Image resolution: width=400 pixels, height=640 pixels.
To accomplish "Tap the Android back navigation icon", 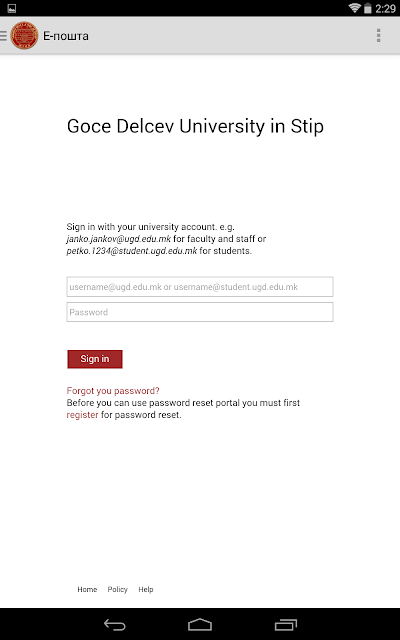I will 115,624.
